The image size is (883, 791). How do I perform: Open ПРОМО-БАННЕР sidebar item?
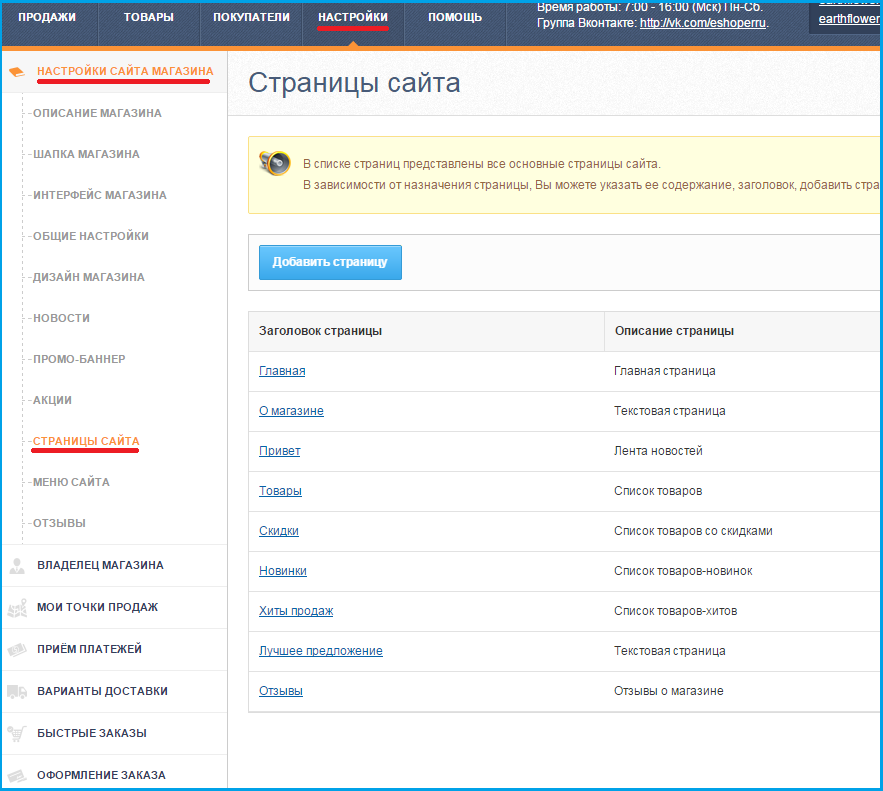[79, 359]
